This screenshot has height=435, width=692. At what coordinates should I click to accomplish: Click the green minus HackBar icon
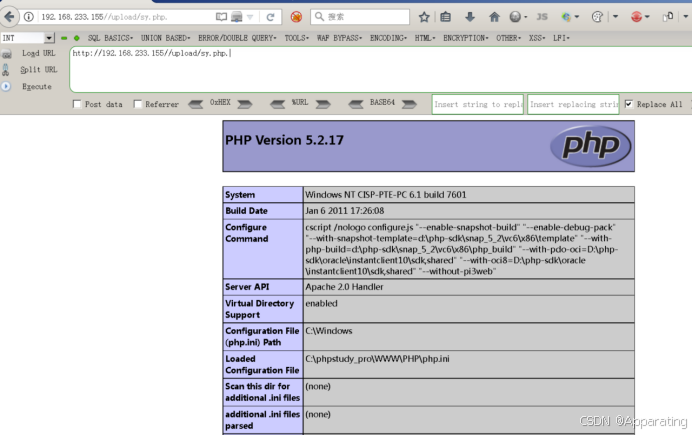[64, 38]
